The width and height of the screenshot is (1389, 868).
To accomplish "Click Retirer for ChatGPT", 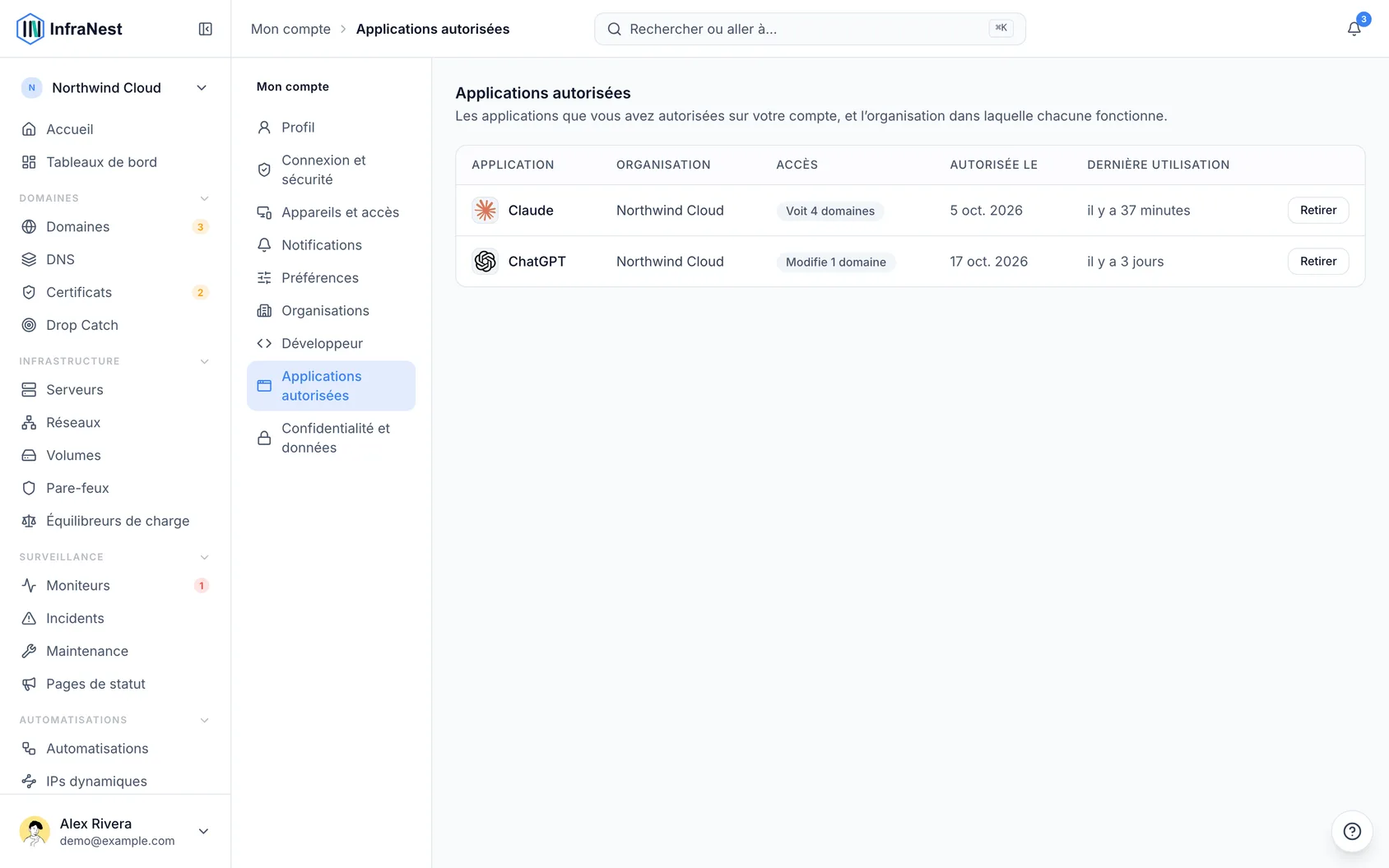I will (x=1318, y=262).
